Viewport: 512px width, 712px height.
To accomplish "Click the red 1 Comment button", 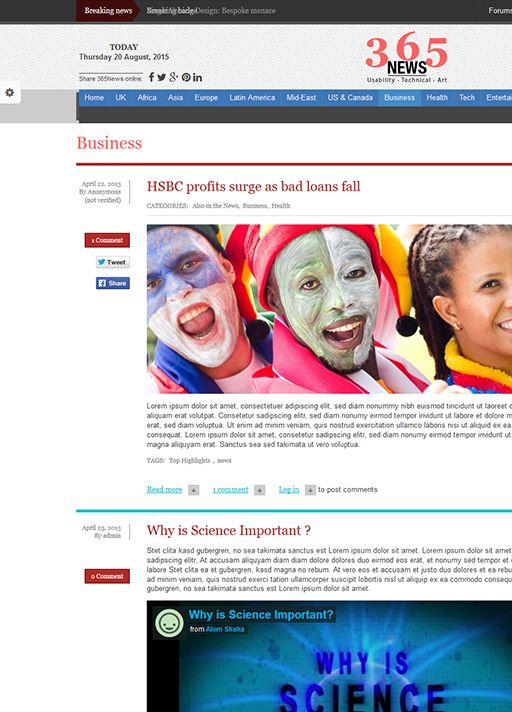I will point(107,240).
